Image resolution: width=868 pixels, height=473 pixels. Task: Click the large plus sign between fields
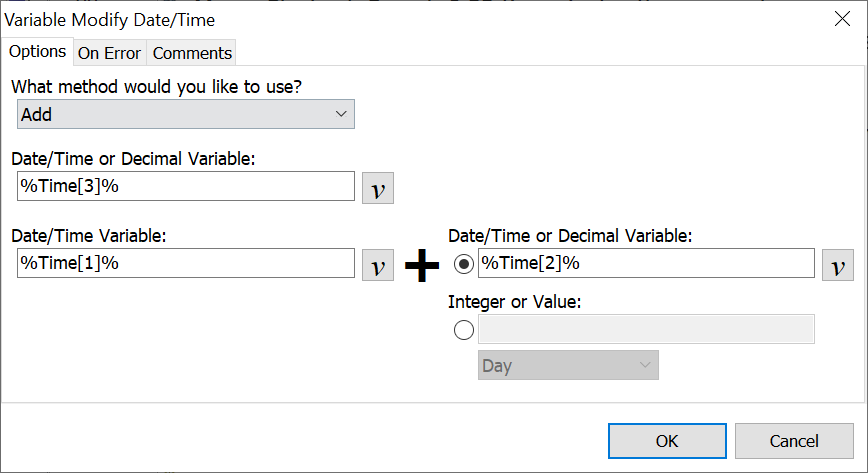422,265
